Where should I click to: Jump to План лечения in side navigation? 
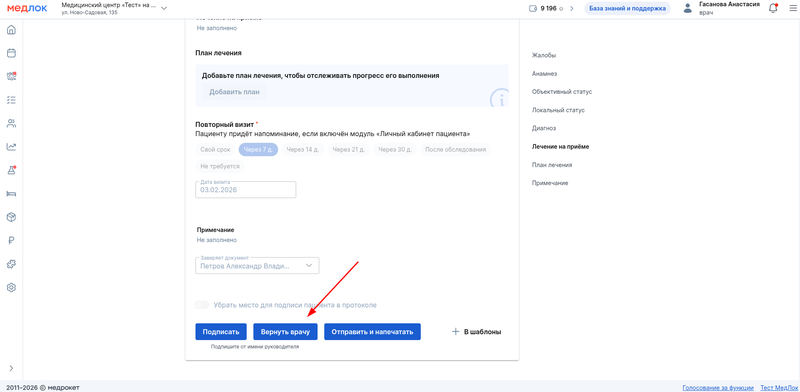click(552, 165)
